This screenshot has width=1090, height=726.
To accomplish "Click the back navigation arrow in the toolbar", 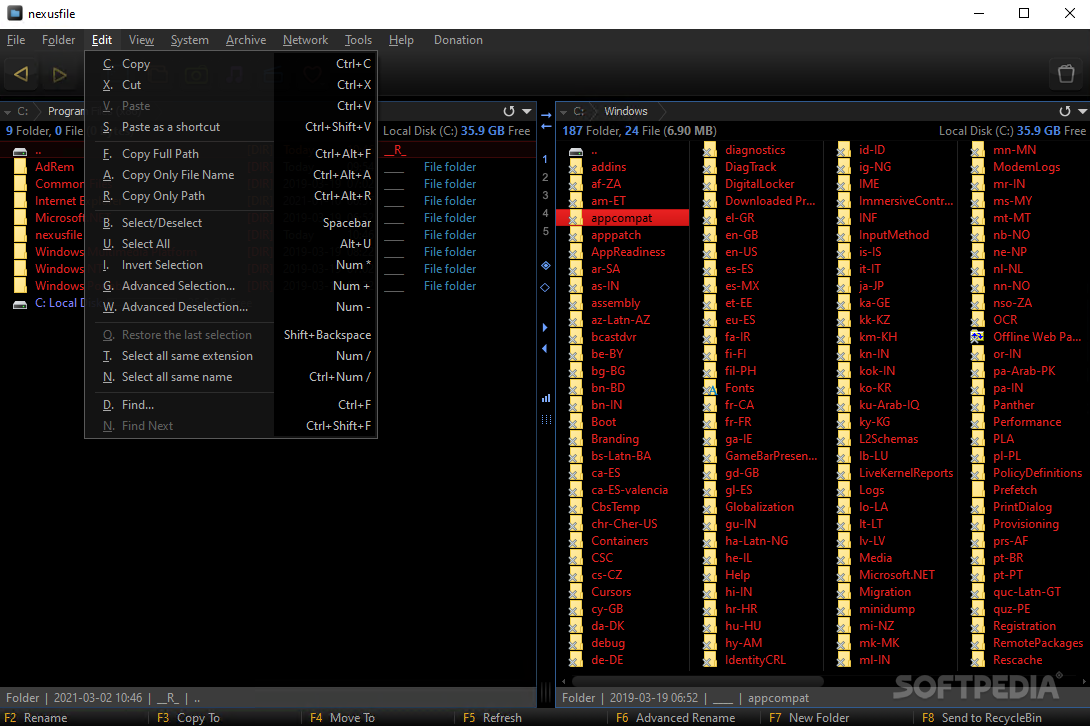I will coord(22,74).
